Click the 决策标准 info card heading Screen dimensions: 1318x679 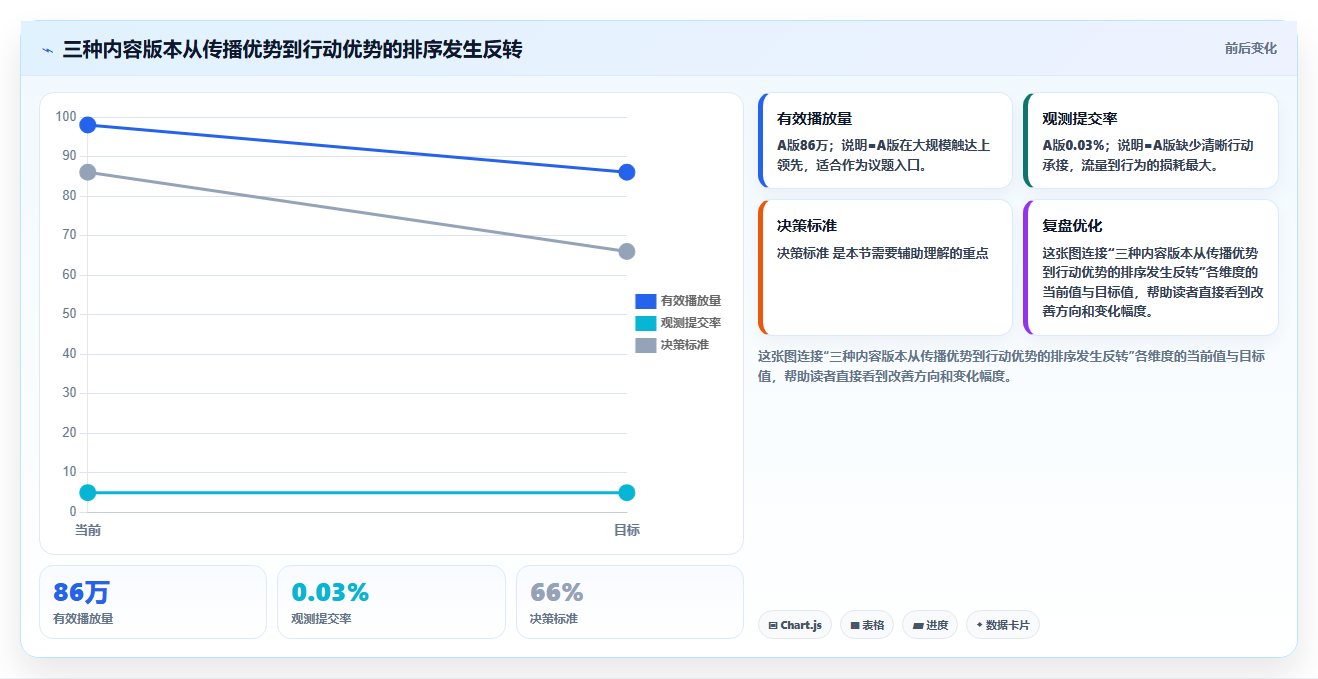click(x=806, y=226)
